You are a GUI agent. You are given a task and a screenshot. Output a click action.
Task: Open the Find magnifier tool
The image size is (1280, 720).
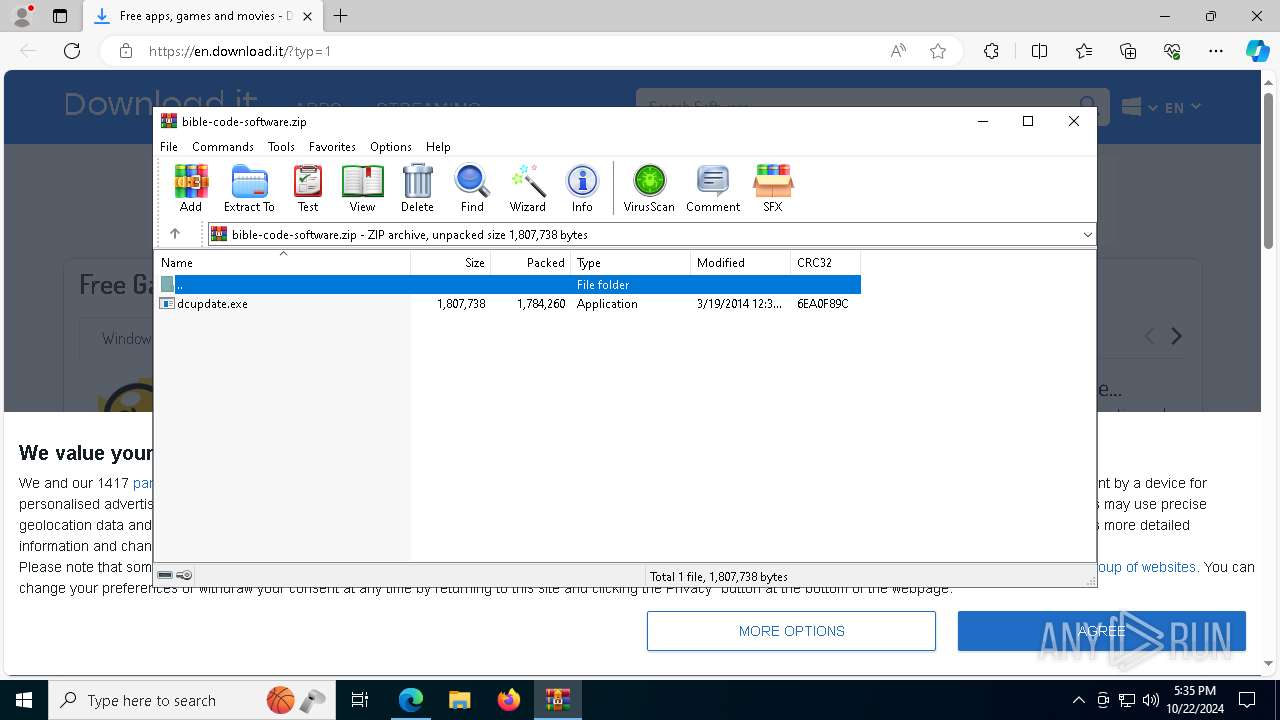pos(472,188)
